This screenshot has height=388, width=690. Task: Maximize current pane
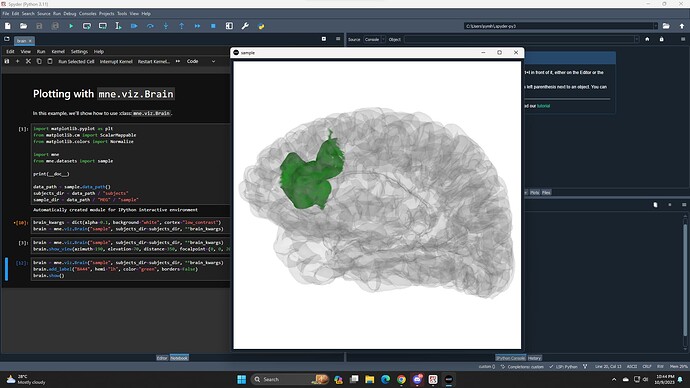229,26
